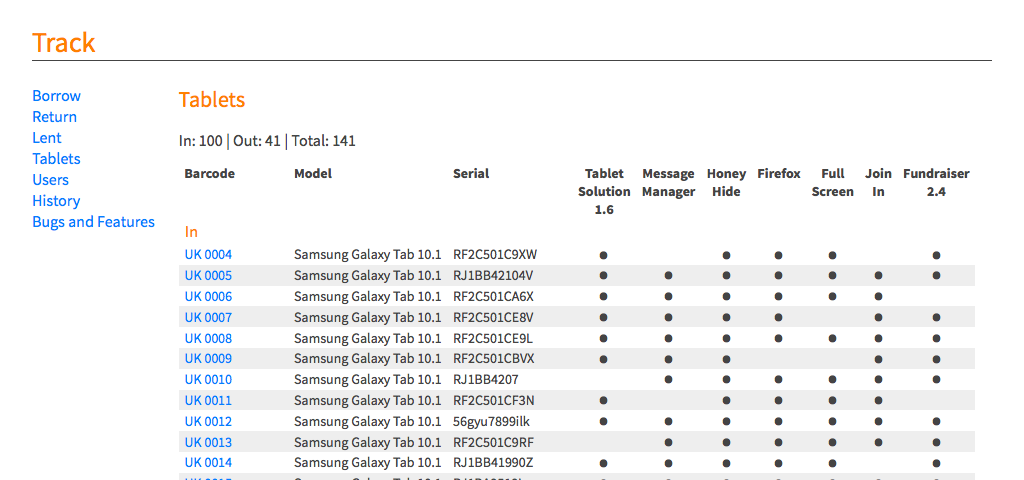Click the Tablets page heading
This screenshot has height=480, width=1024.
coord(212,100)
